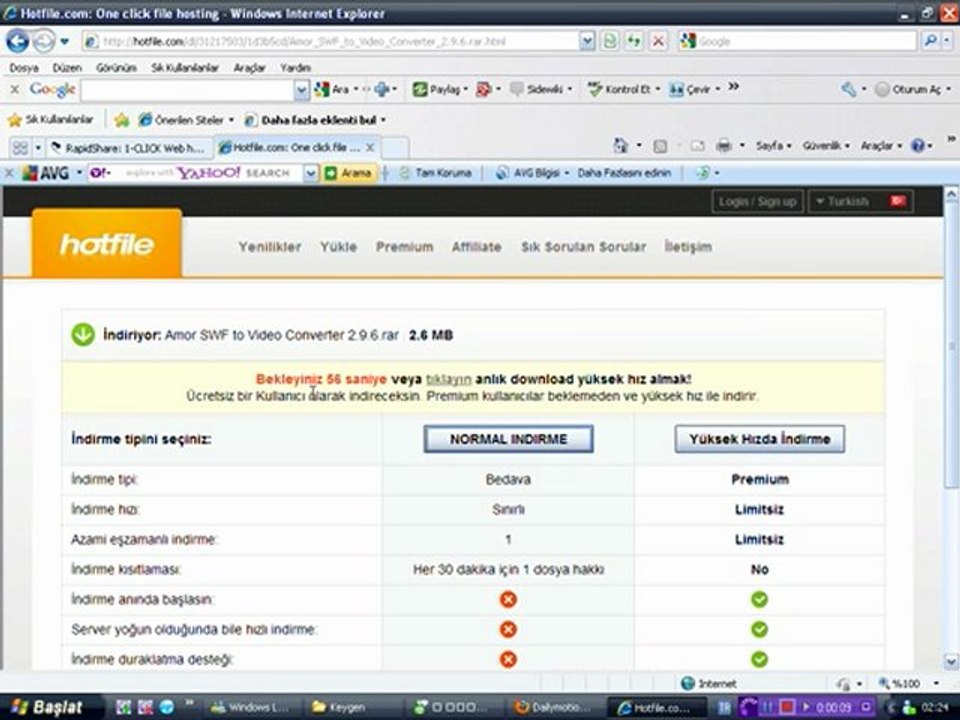Open the Düzen menu
The width and height of the screenshot is (960, 720).
tap(67, 68)
